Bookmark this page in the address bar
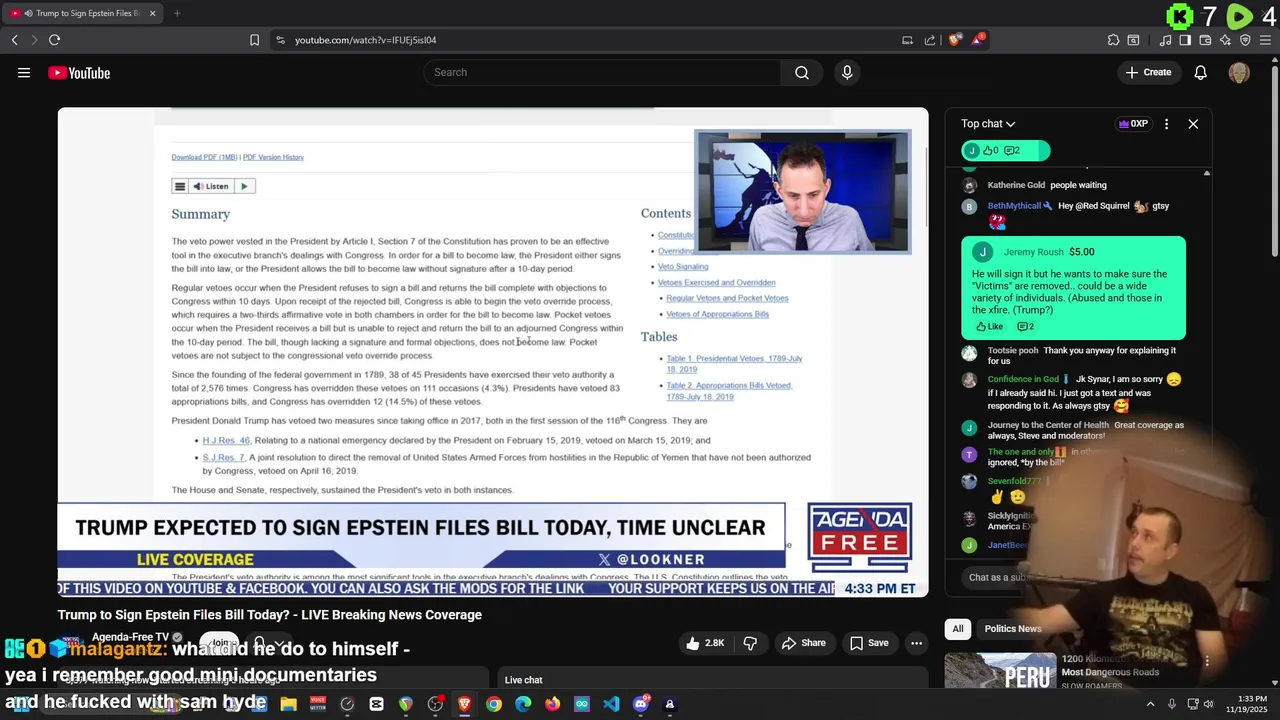 (254, 40)
